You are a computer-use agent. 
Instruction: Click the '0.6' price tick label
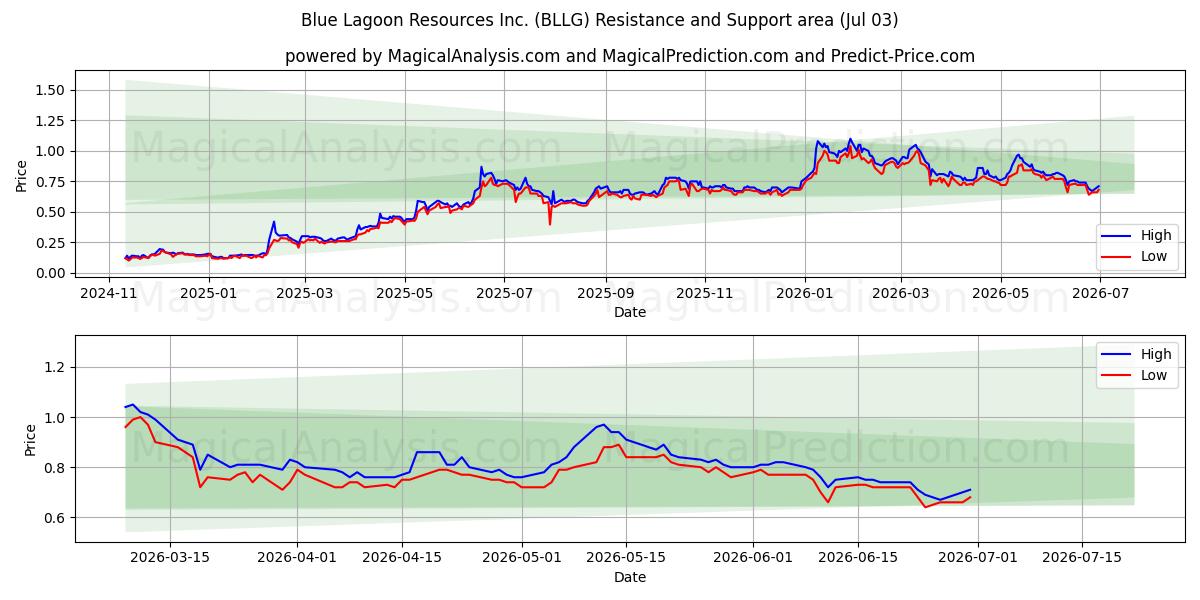click(55, 518)
